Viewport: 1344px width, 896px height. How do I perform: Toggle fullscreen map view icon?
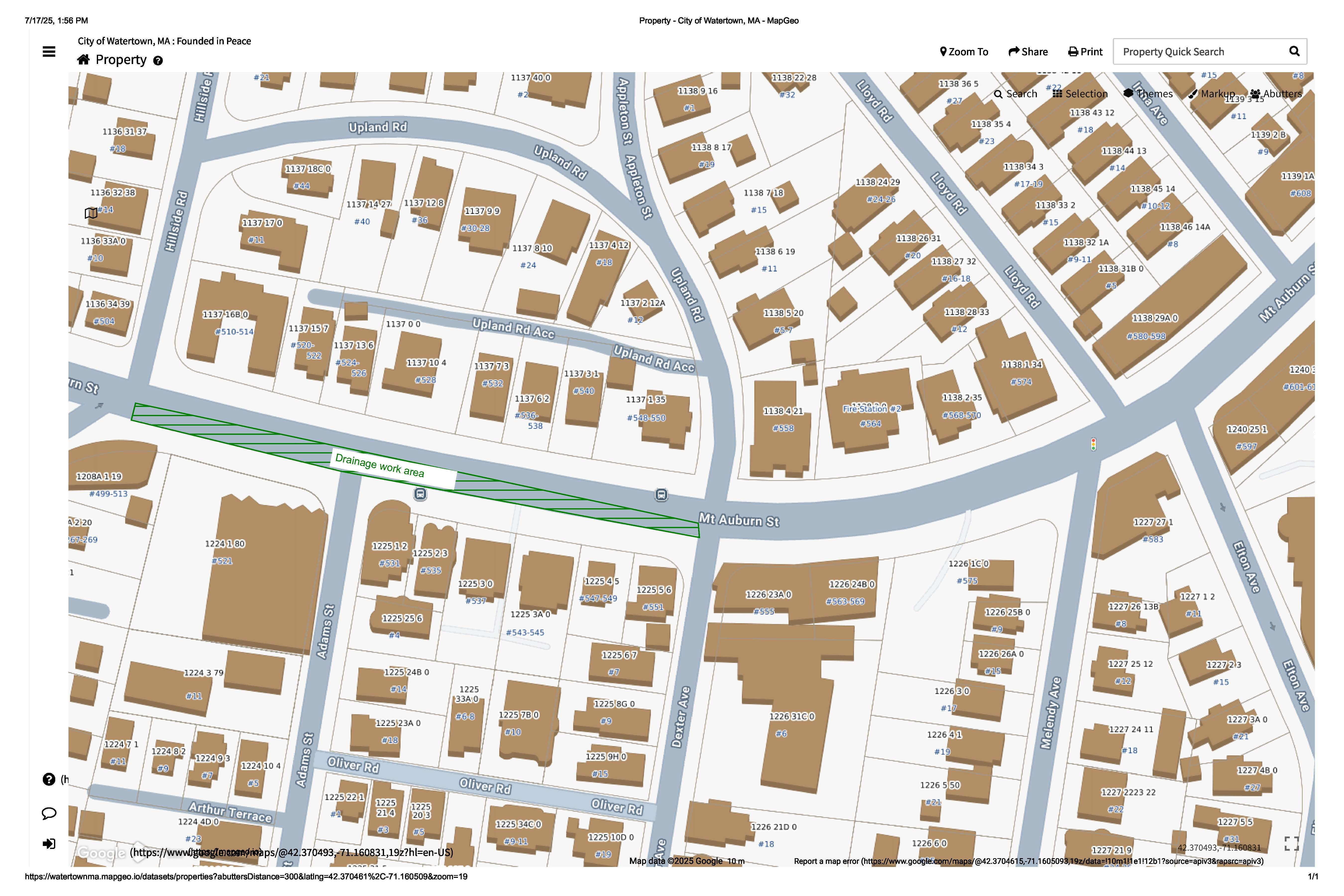(x=1291, y=843)
